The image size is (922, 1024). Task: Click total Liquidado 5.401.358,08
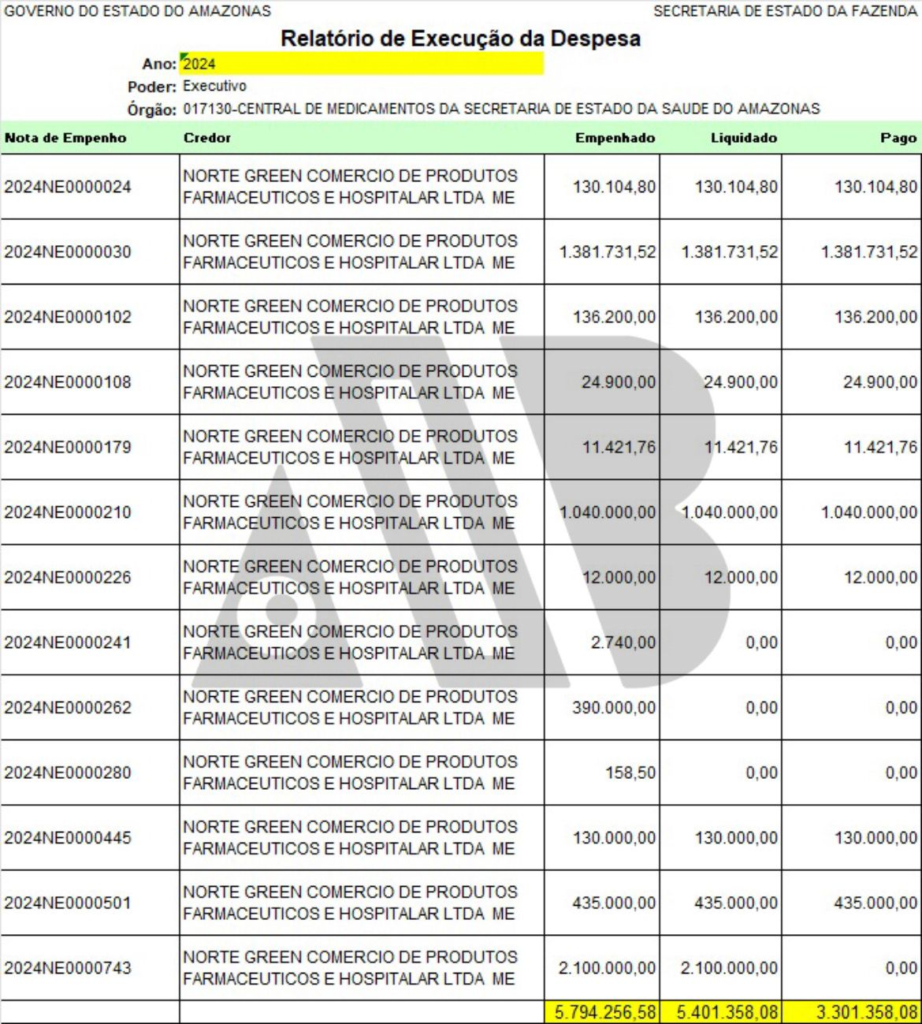(727, 1012)
